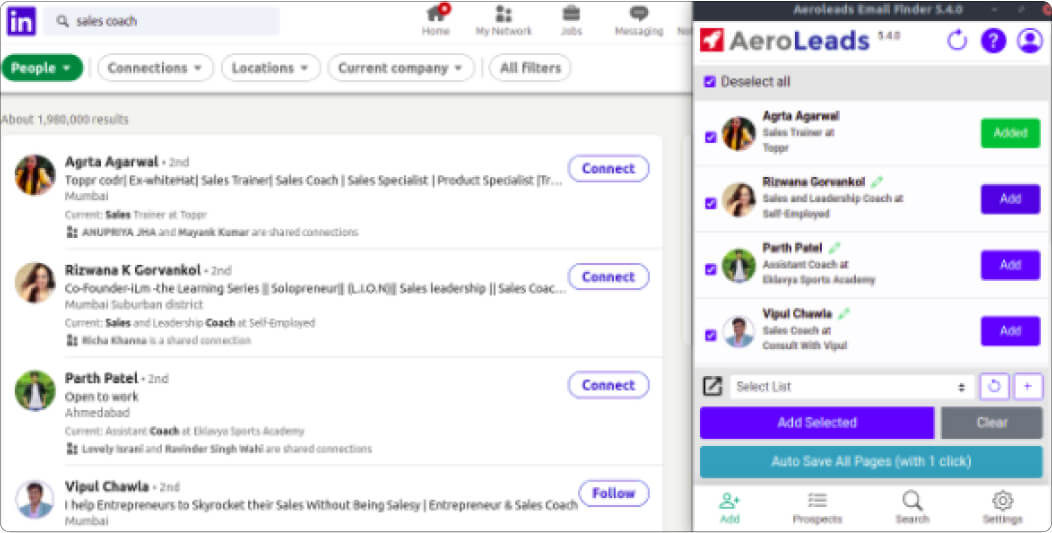Open the AeroLeads Settings tab
The width and height of the screenshot is (1052, 533).
pos(1002,507)
